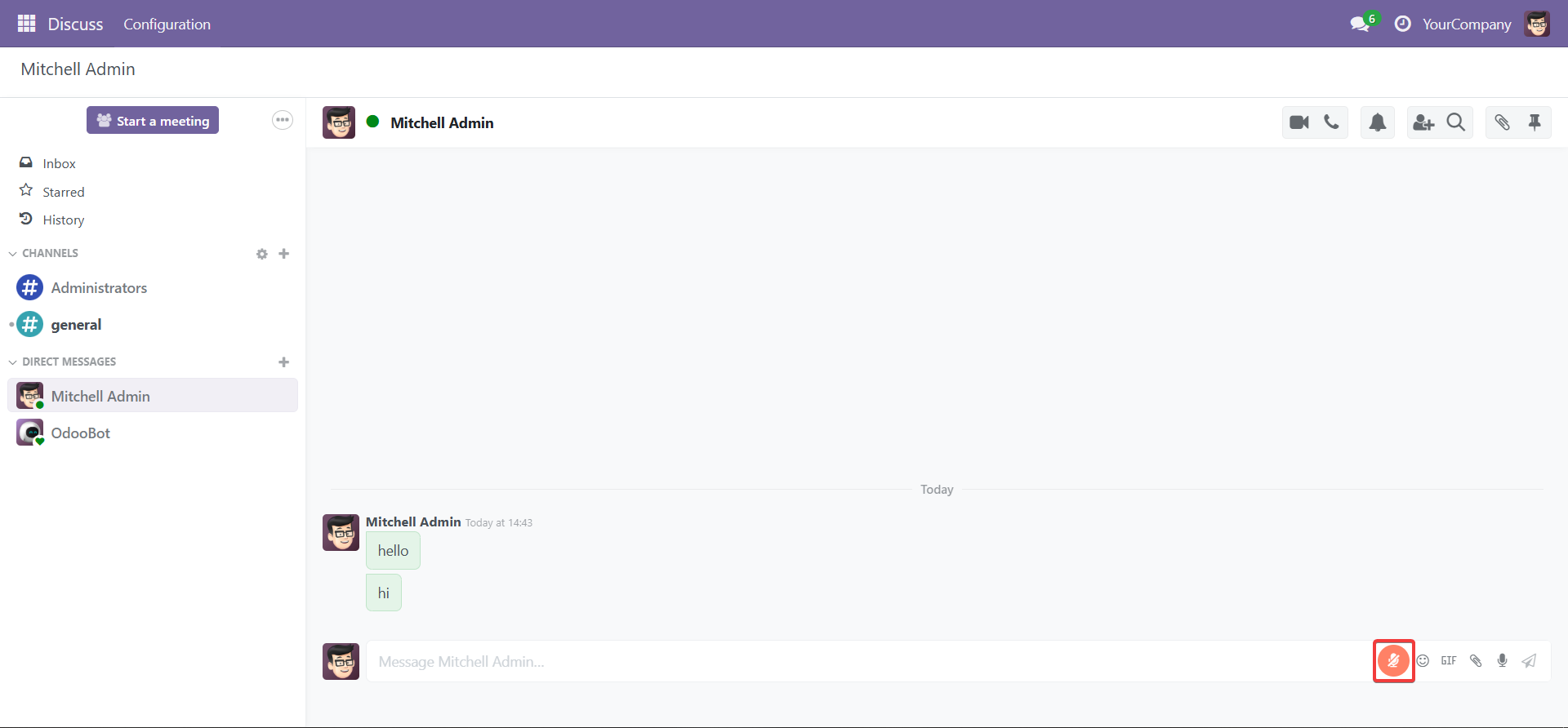The image size is (1568, 728).
Task: Start a video call with Mitchell Admin
Action: [1298, 122]
